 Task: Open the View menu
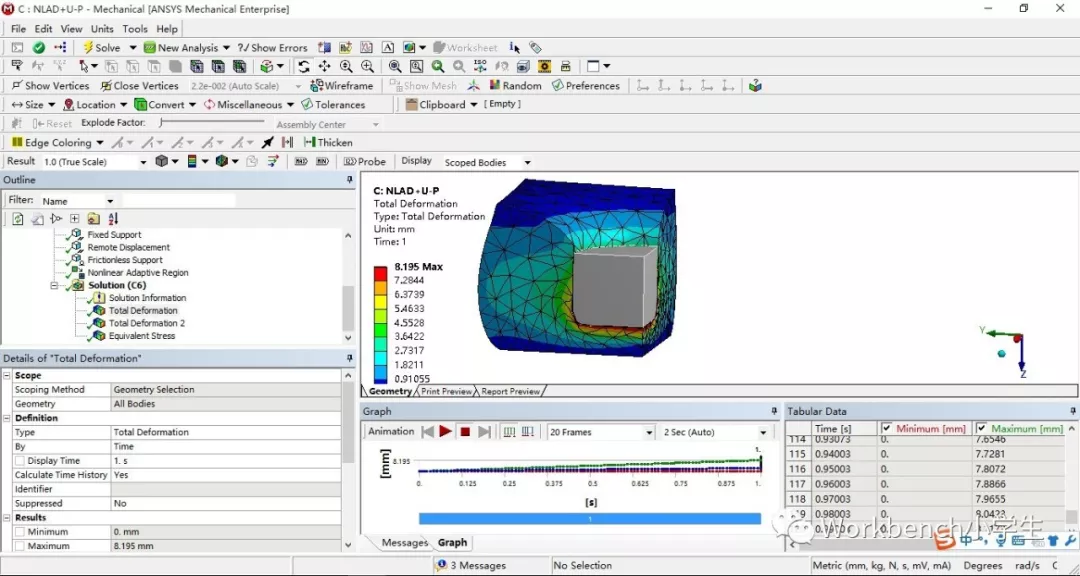[72, 29]
